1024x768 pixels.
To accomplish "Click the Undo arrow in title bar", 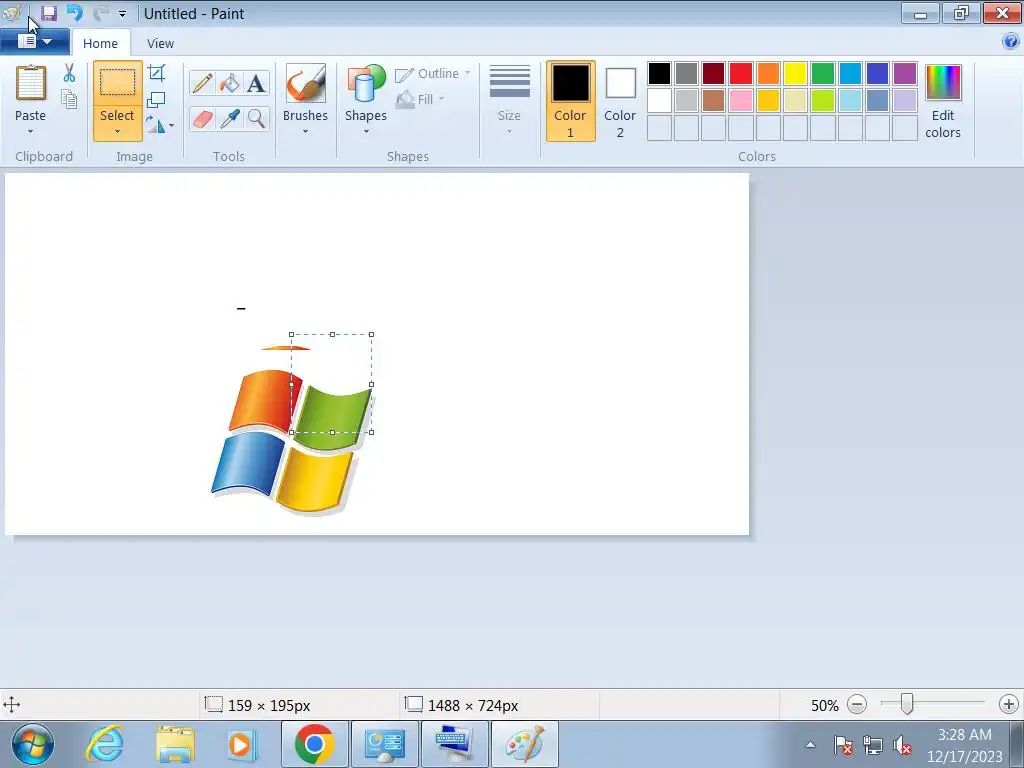I will click(74, 13).
